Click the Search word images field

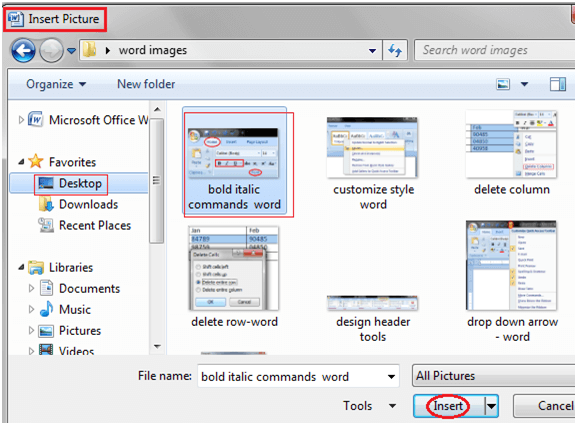coord(494,50)
